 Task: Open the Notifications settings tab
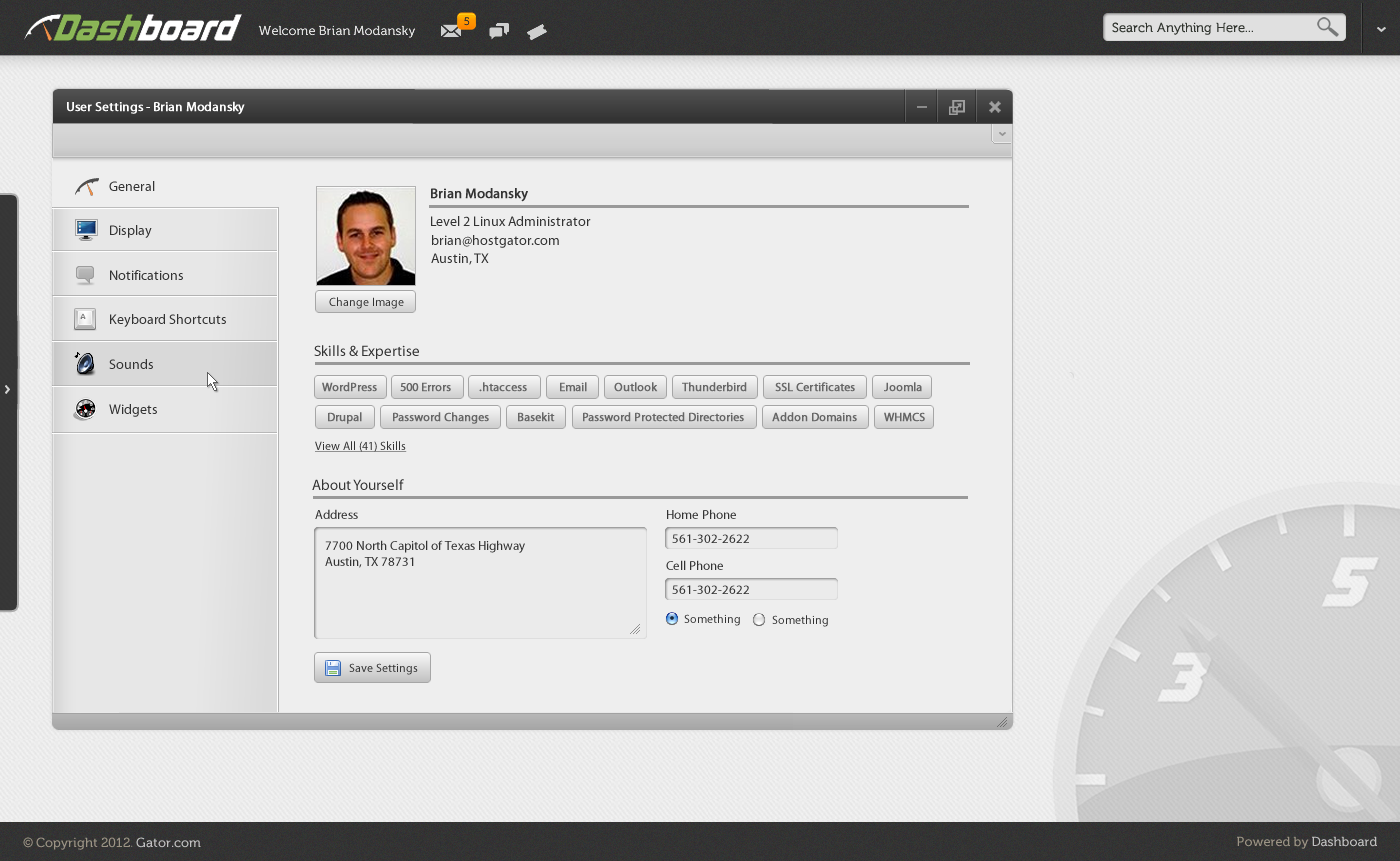165,275
